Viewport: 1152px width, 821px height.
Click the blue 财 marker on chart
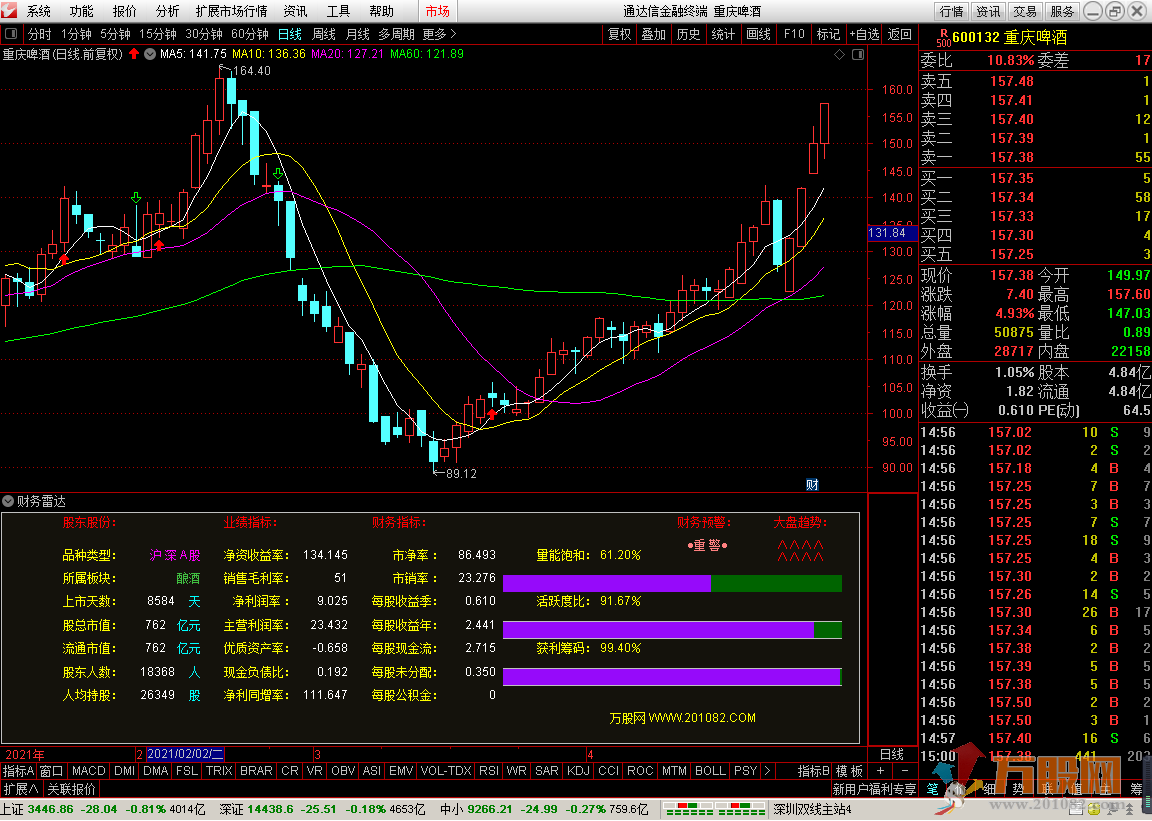[812, 485]
